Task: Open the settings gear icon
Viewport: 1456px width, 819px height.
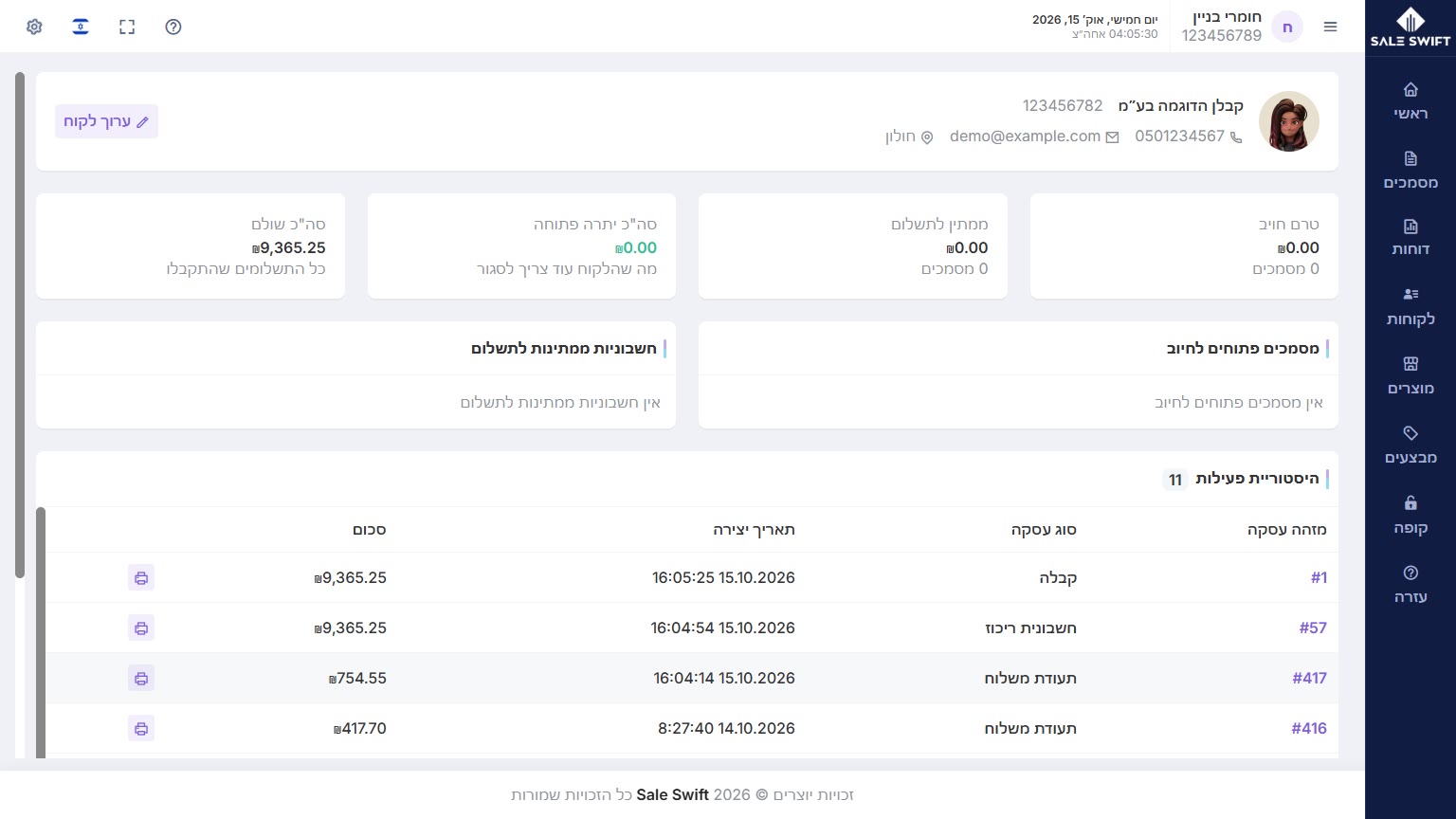Action: 34,27
